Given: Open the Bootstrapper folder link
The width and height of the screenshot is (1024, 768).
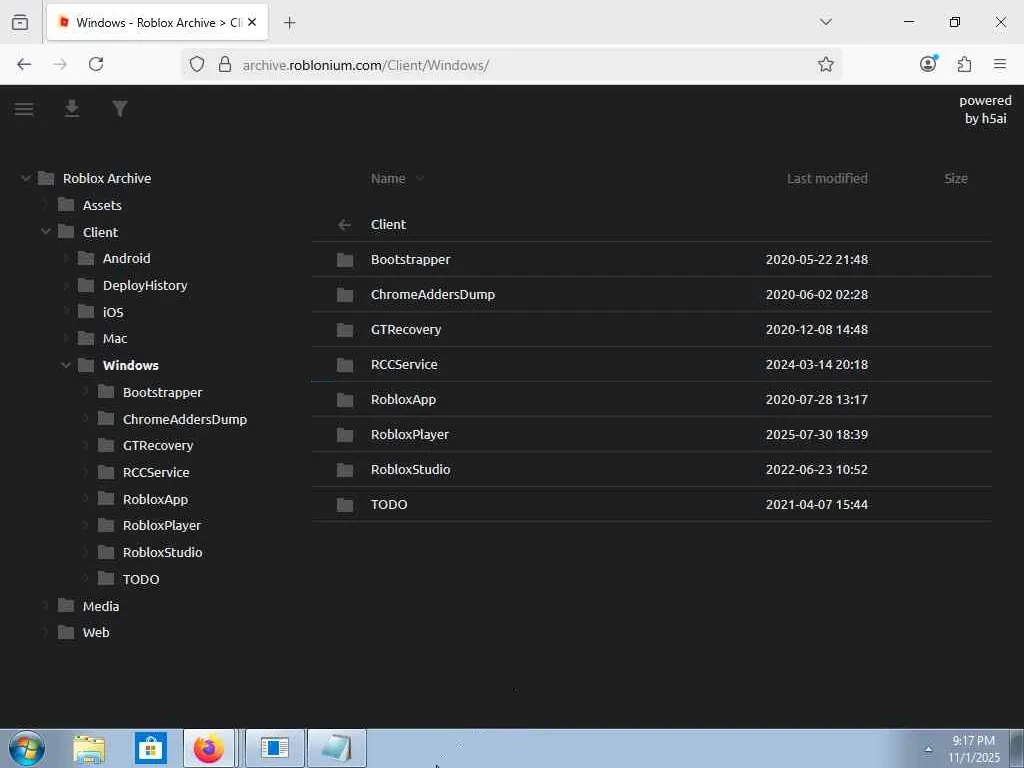Looking at the screenshot, I should [410, 259].
